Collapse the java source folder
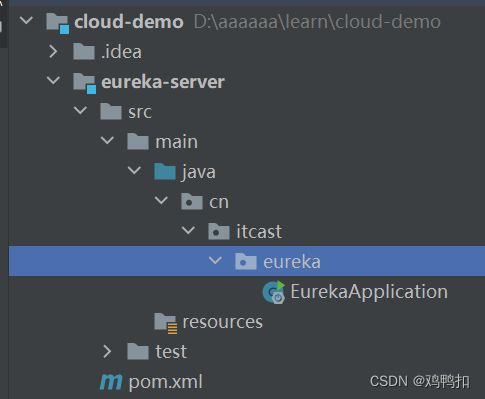Screen dimensions: 485x399 point(134,170)
